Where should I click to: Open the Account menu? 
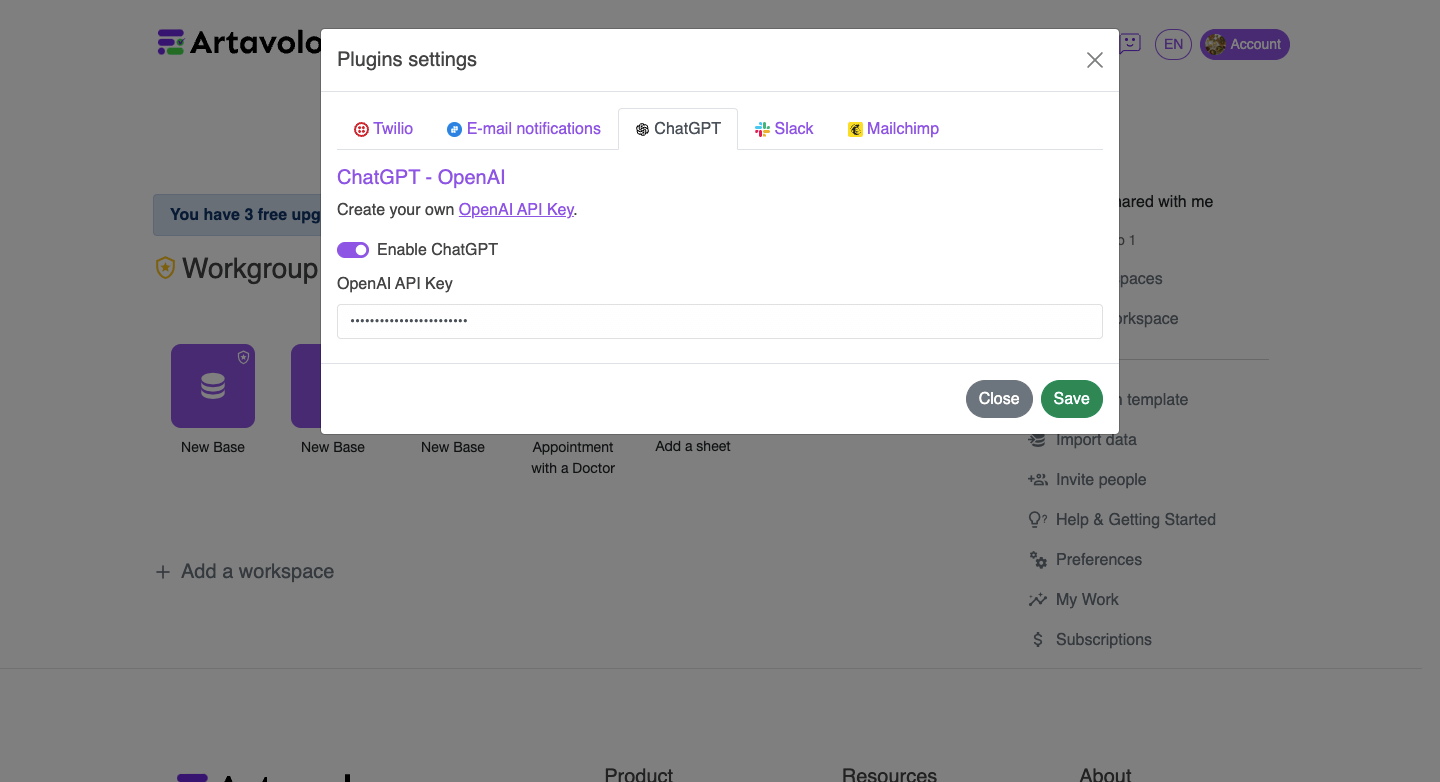click(x=1244, y=44)
